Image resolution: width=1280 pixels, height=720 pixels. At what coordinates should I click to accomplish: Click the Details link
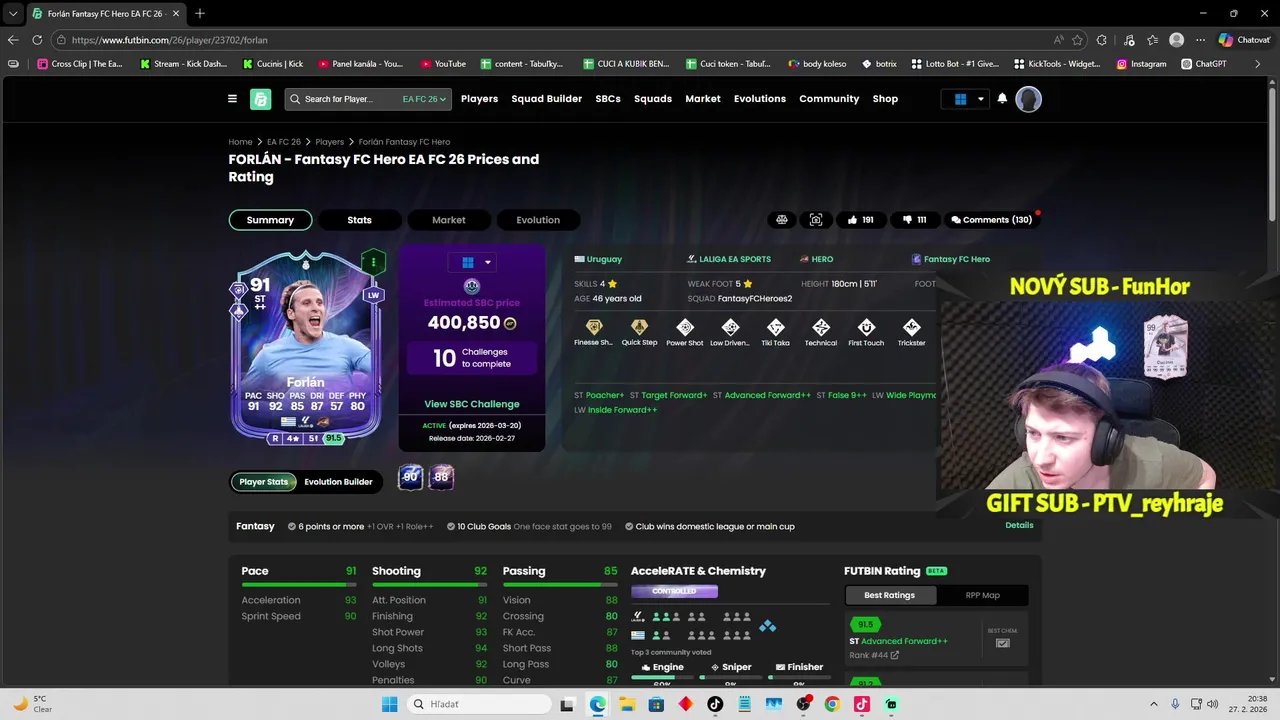pos(1019,525)
